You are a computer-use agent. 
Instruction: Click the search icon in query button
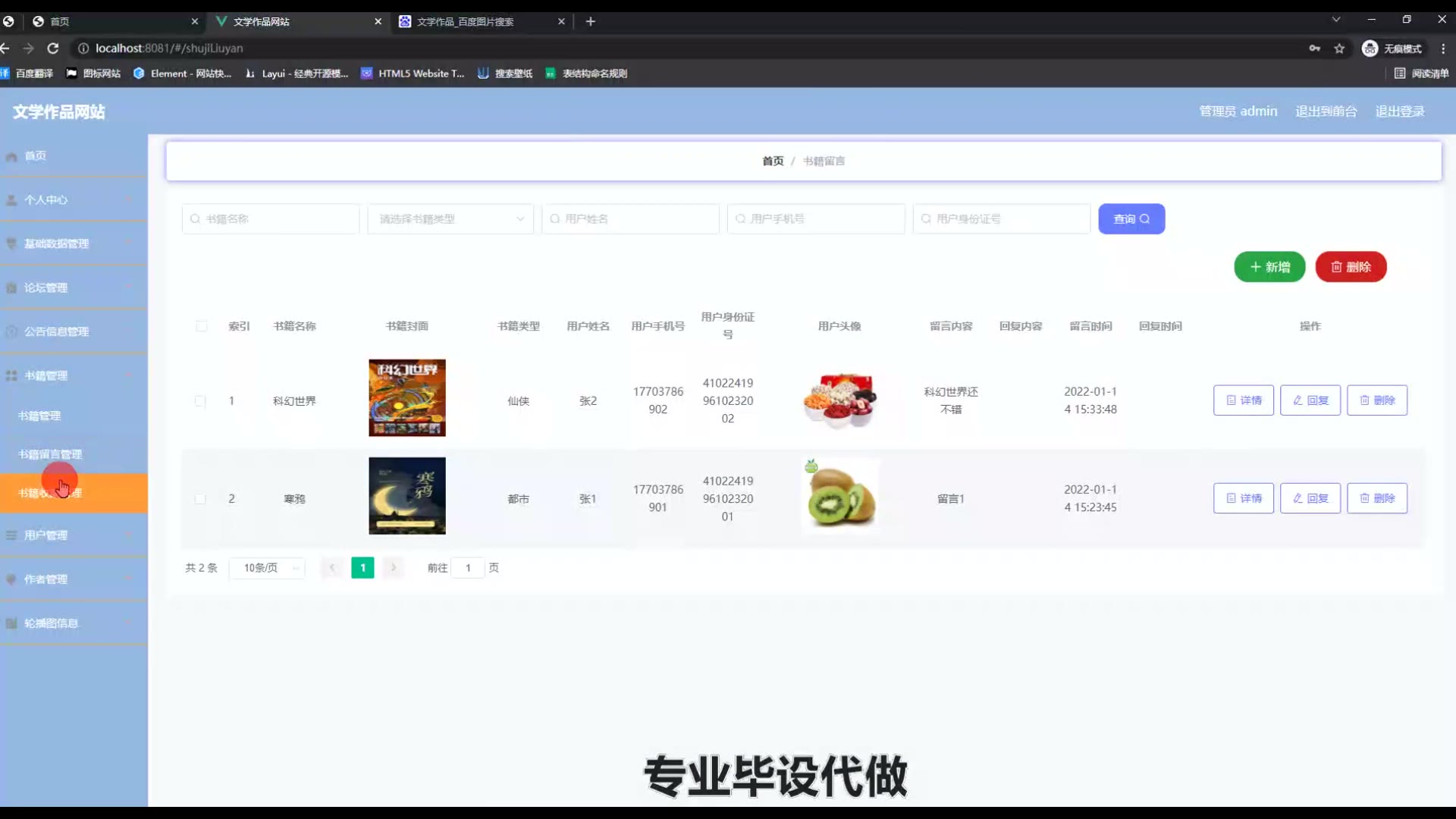[1145, 219]
